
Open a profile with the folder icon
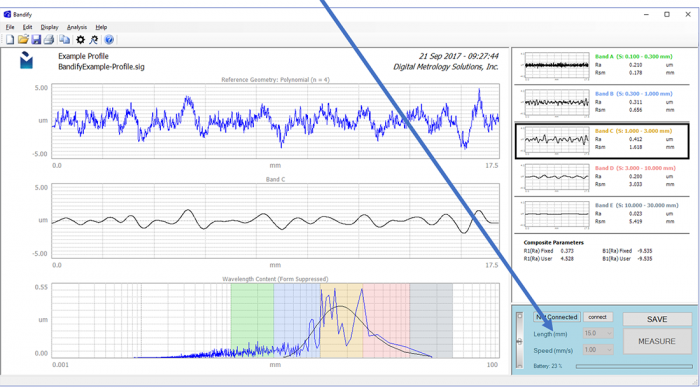23,40
